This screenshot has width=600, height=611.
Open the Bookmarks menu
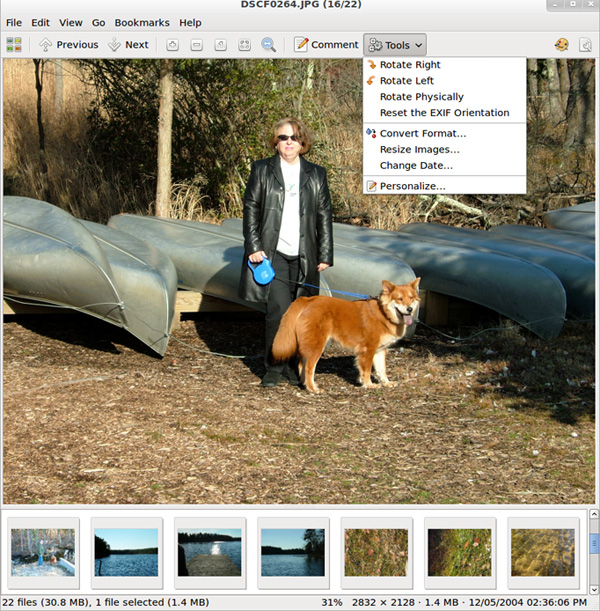click(142, 23)
